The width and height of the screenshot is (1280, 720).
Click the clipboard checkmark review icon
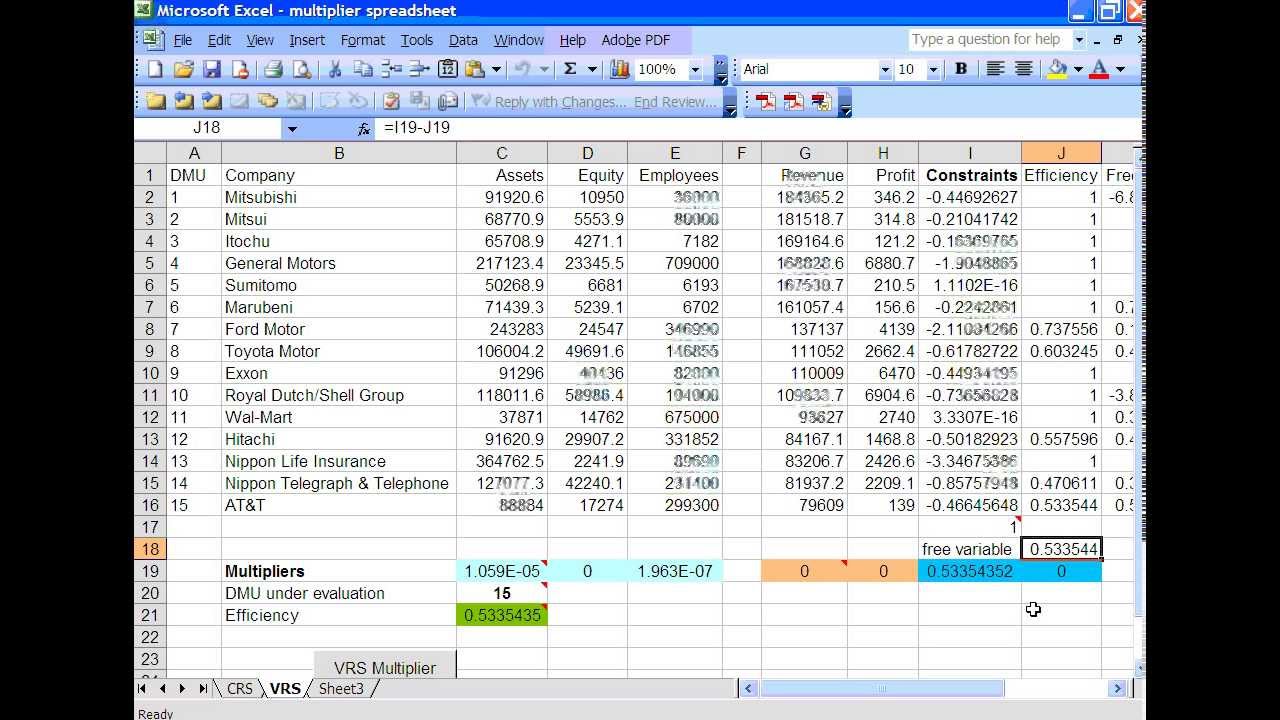click(x=391, y=101)
